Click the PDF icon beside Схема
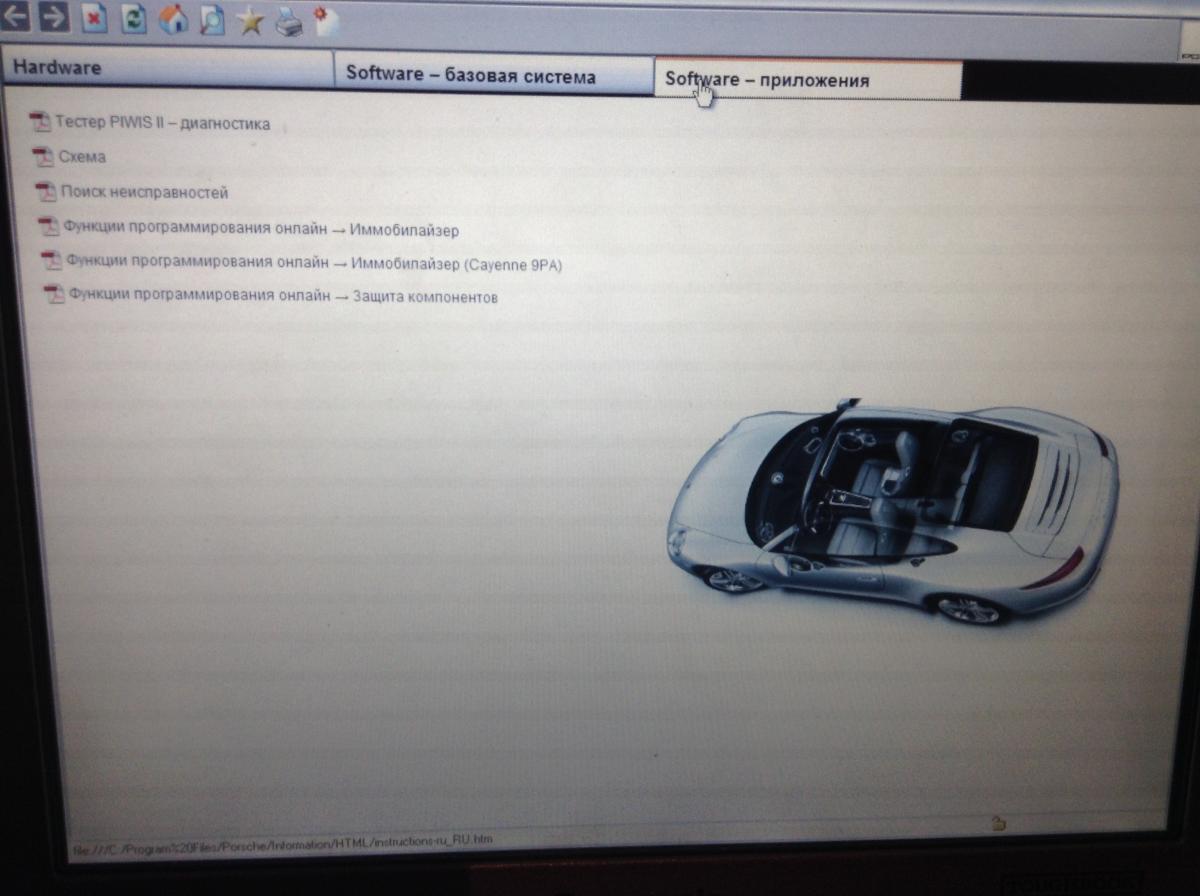This screenshot has width=1200, height=896. [42, 156]
